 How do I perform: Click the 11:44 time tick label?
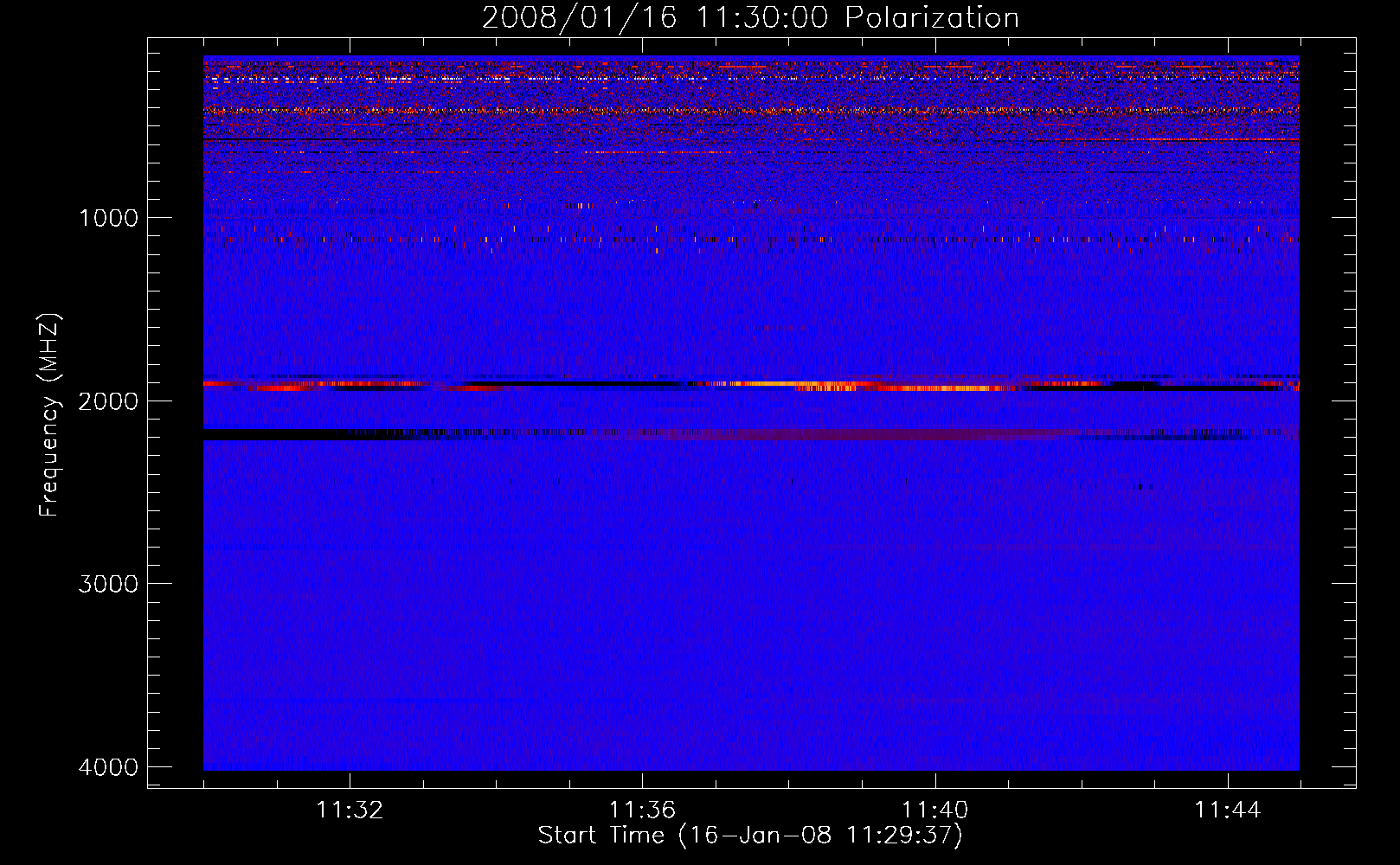(x=1228, y=811)
